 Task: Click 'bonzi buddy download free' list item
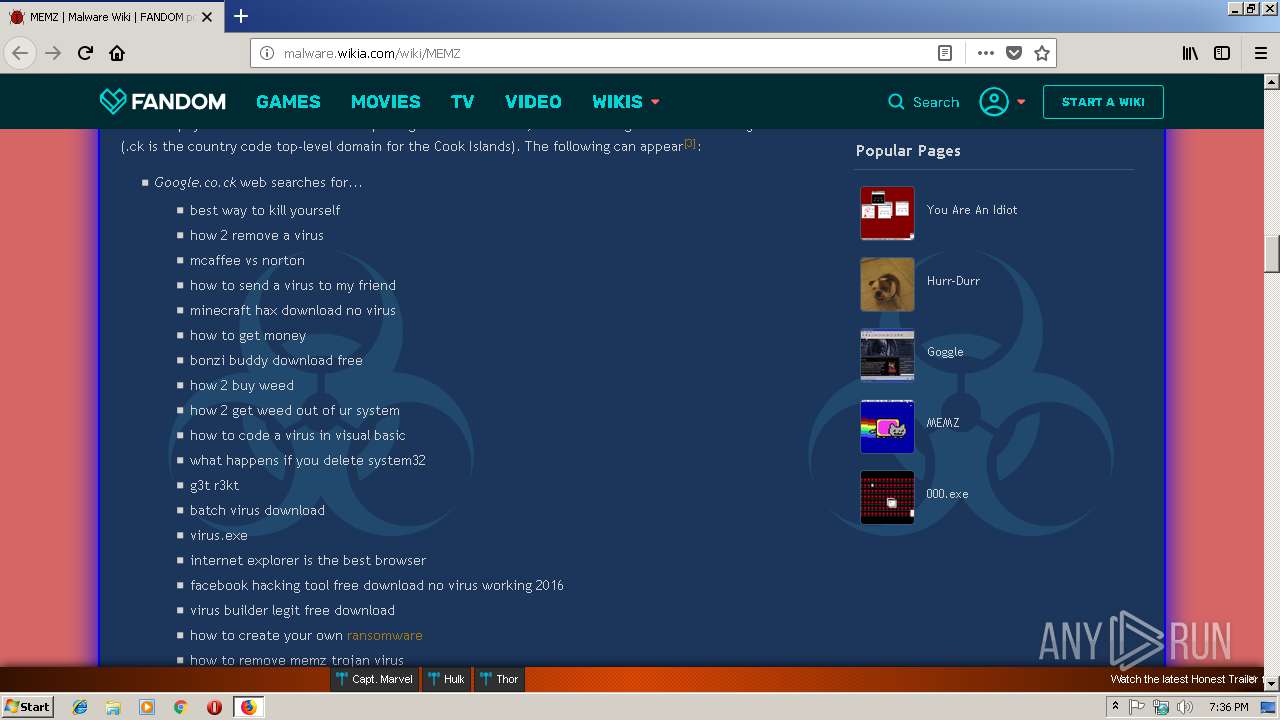tap(276, 360)
